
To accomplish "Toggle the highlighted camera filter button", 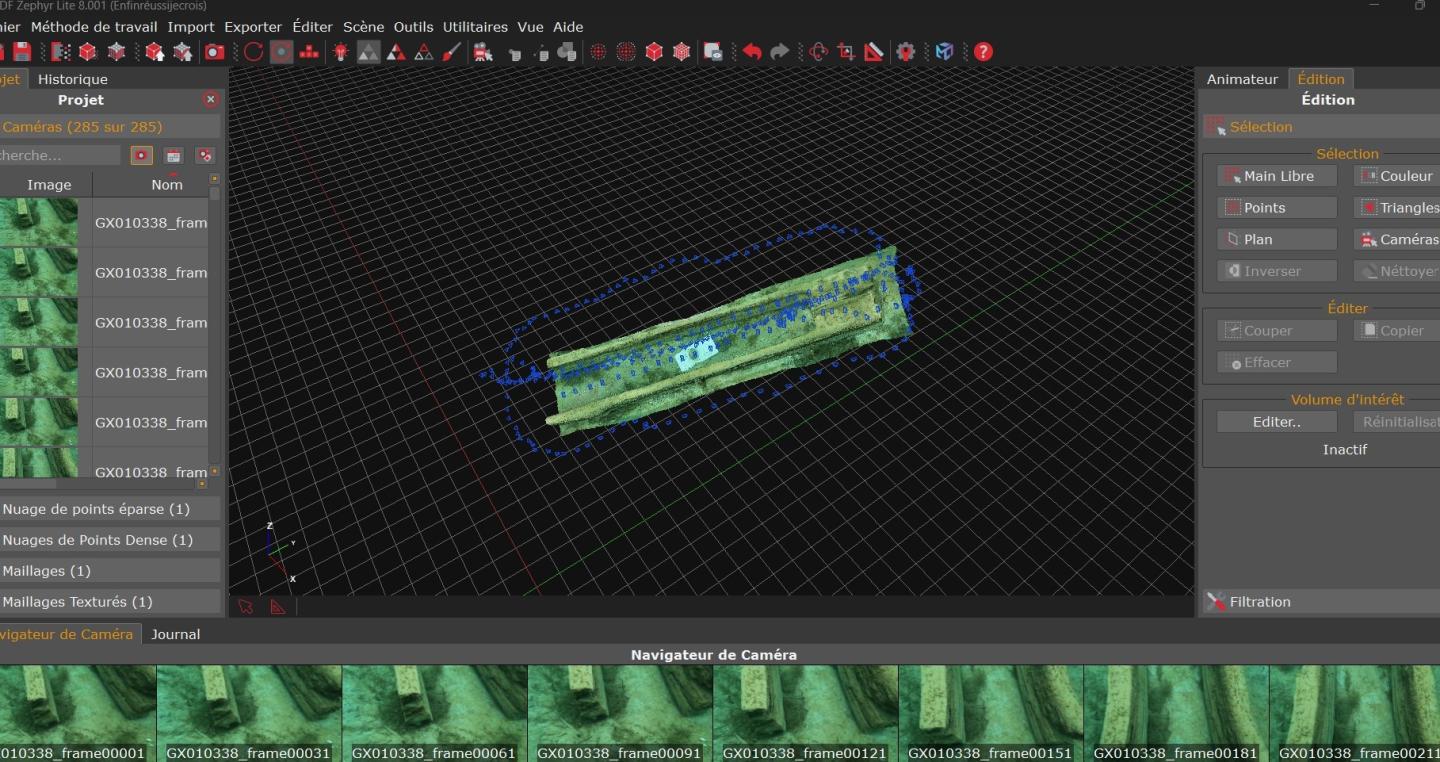I will [141, 156].
